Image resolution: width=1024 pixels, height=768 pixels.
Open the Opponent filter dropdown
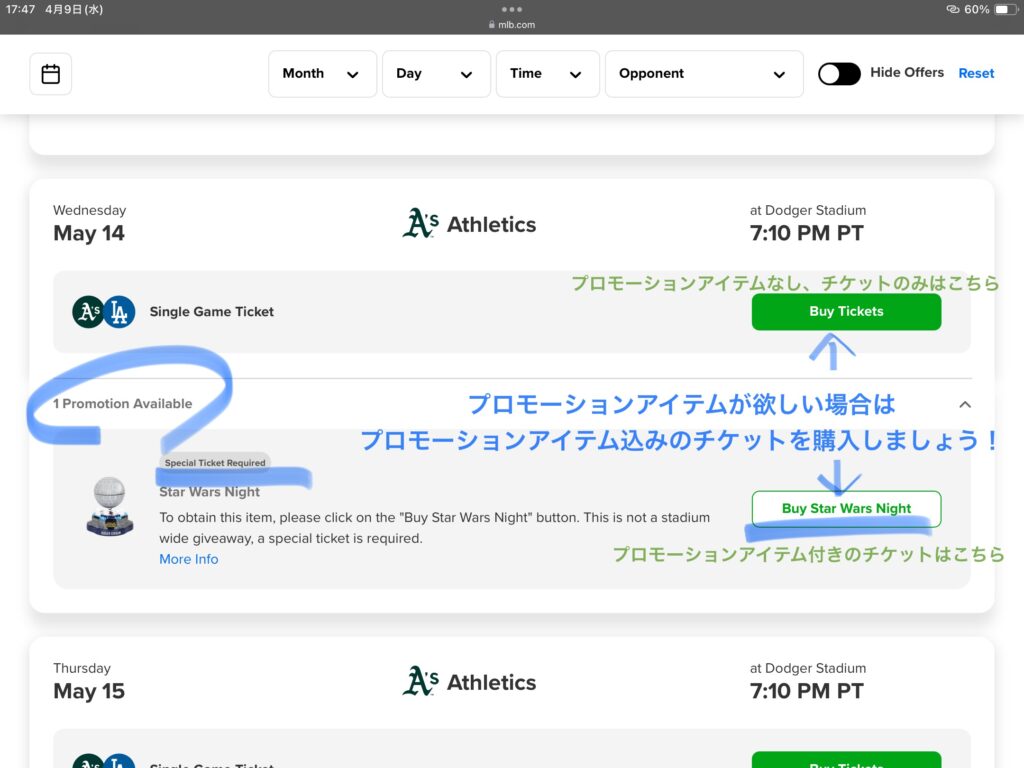point(704,74)
